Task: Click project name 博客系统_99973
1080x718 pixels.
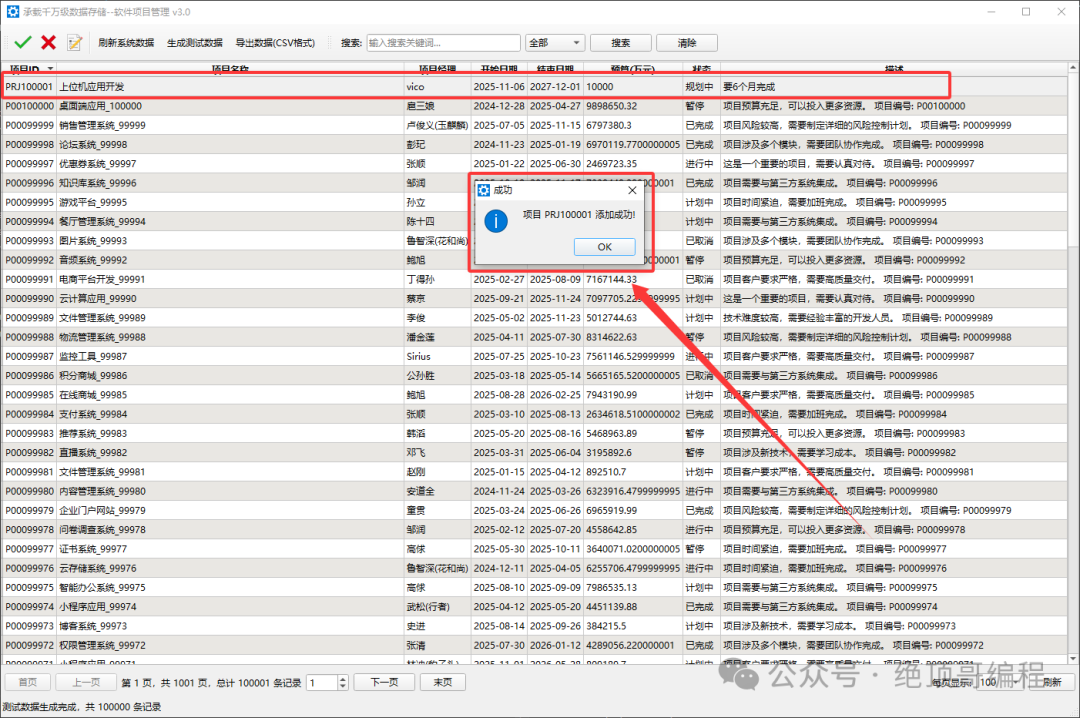Action: [93, 627]
